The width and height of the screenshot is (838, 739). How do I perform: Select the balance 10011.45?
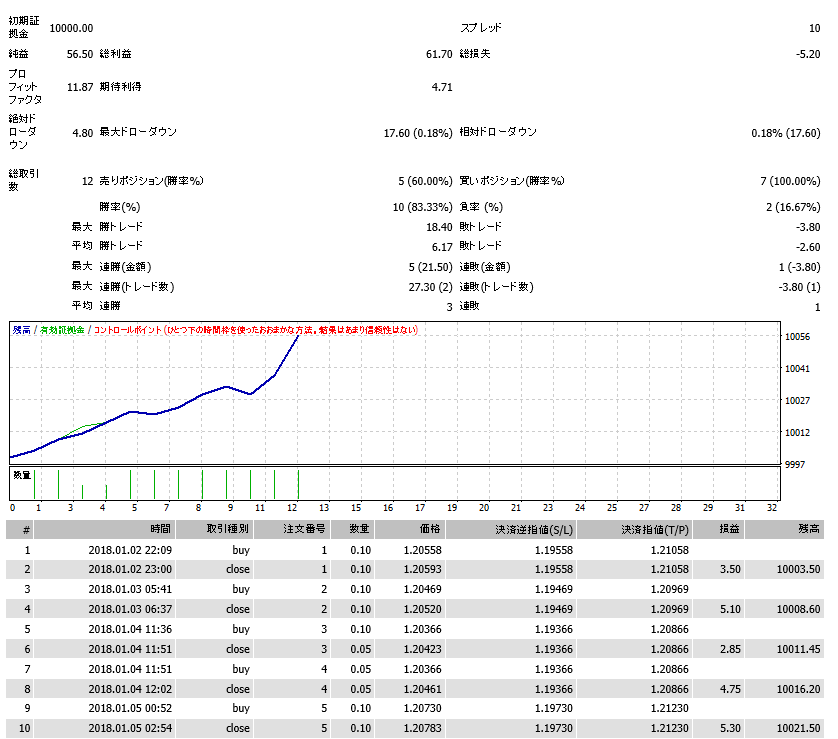798,649
